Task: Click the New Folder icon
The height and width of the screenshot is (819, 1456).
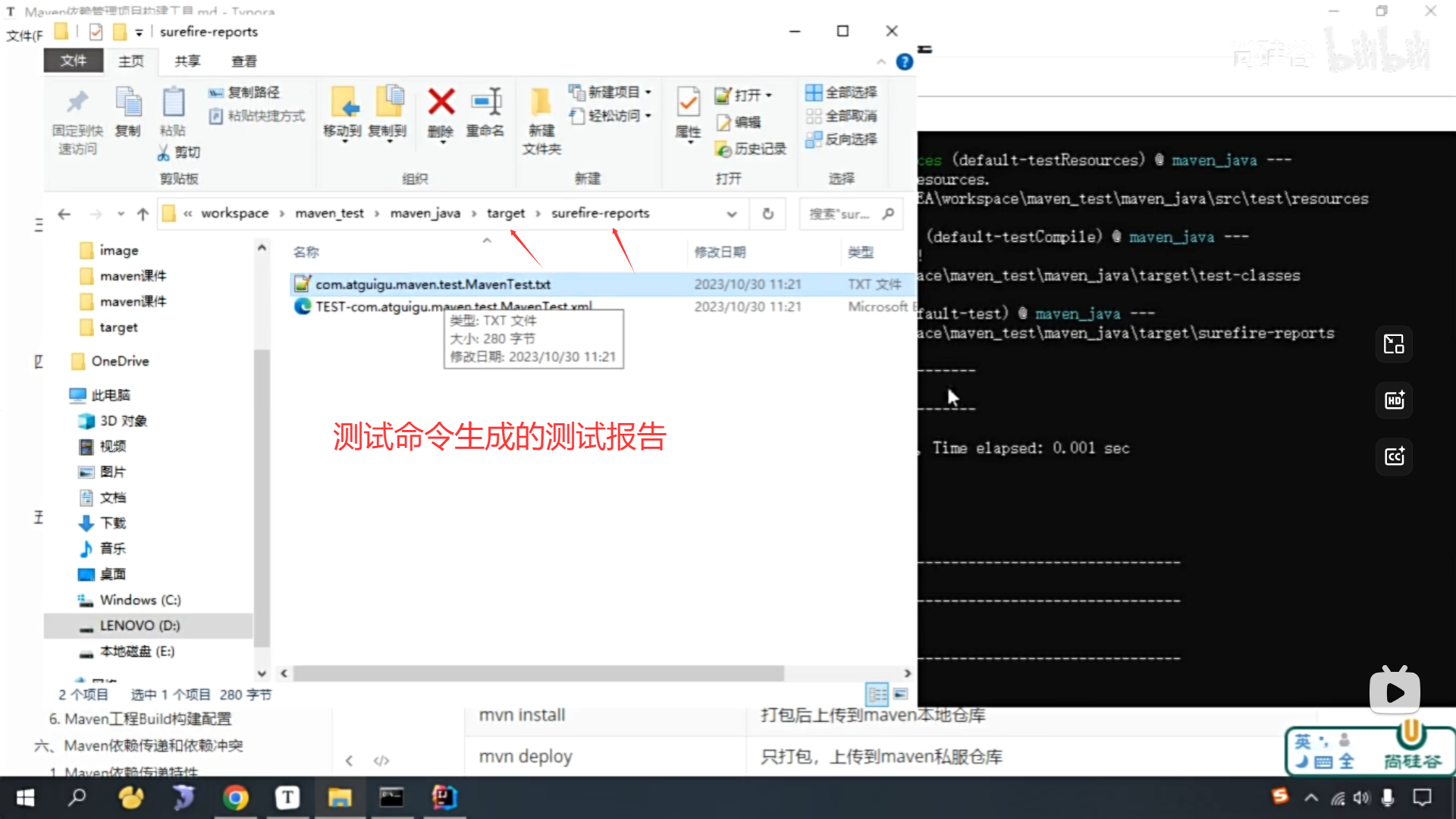Action: (541, 102)
